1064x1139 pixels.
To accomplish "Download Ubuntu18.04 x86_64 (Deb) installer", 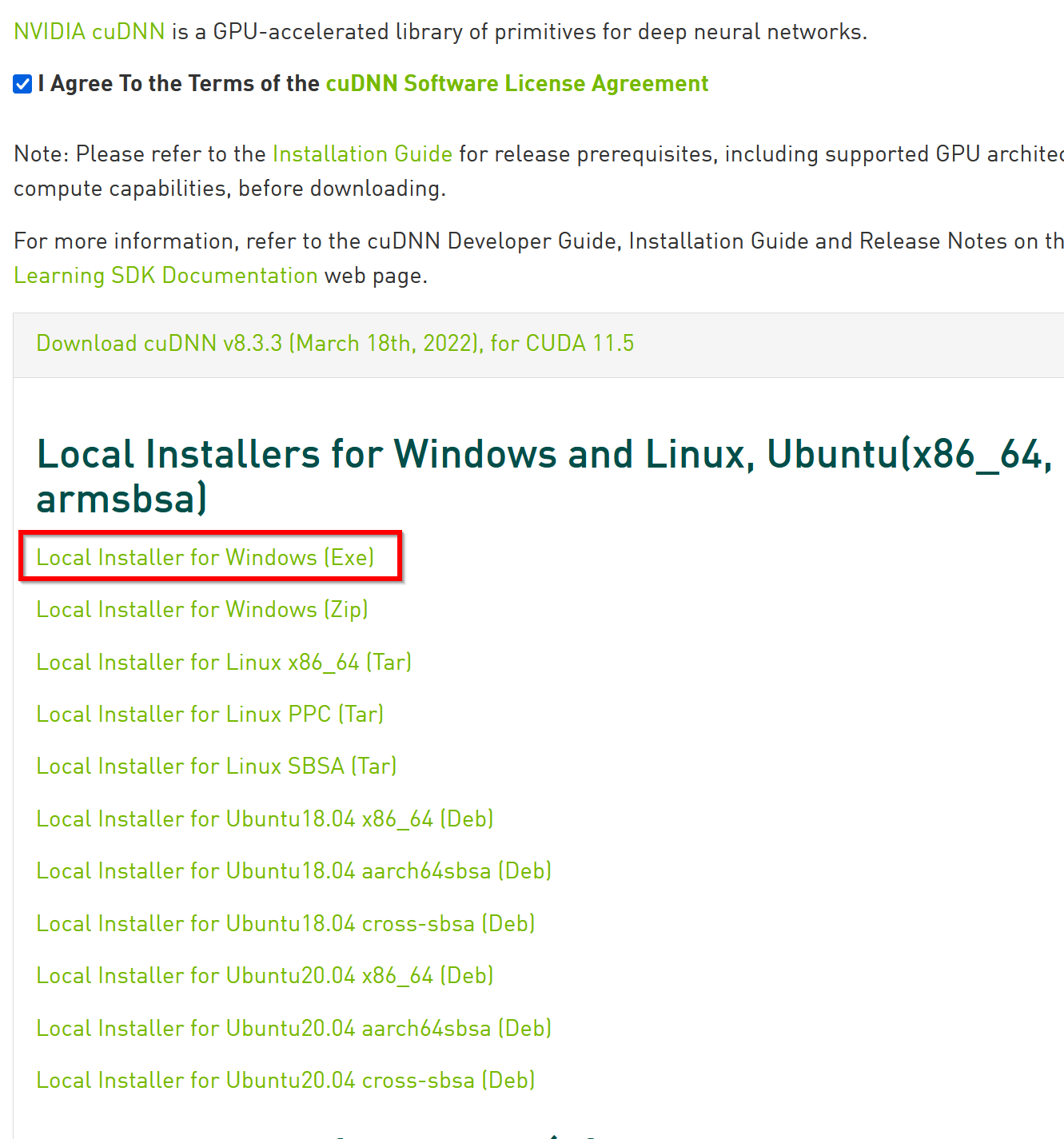I will (x=265, y=819).
